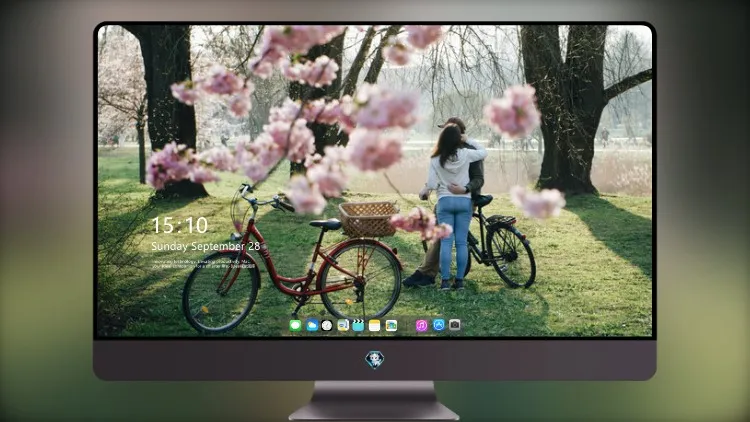Open the Weather app in dock
This screenshot has height=422, width=750.
[x=312, y=325]
